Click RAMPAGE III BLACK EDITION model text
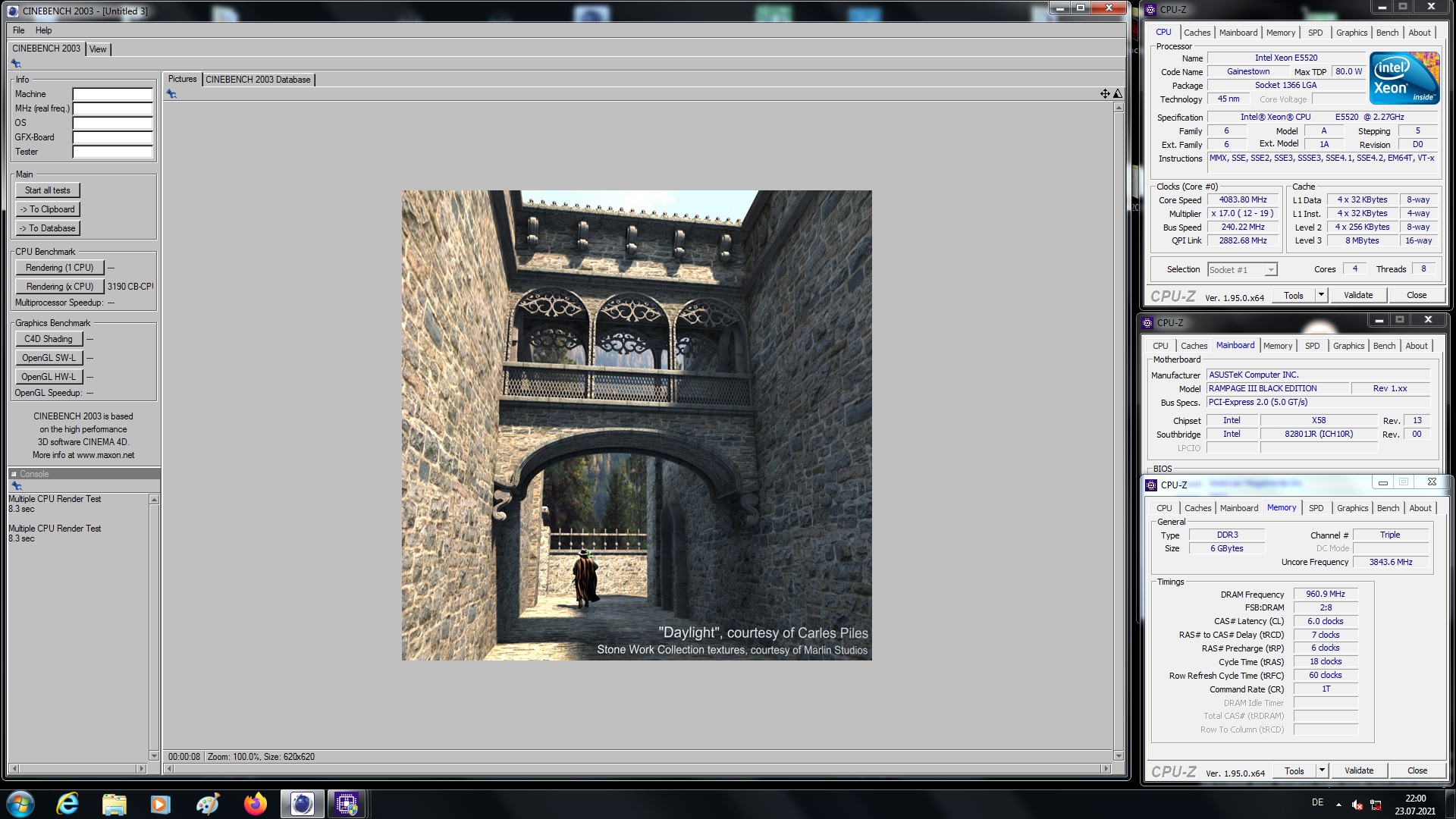This screenshot has height=819, width=1456. (x=1263, y=388)
